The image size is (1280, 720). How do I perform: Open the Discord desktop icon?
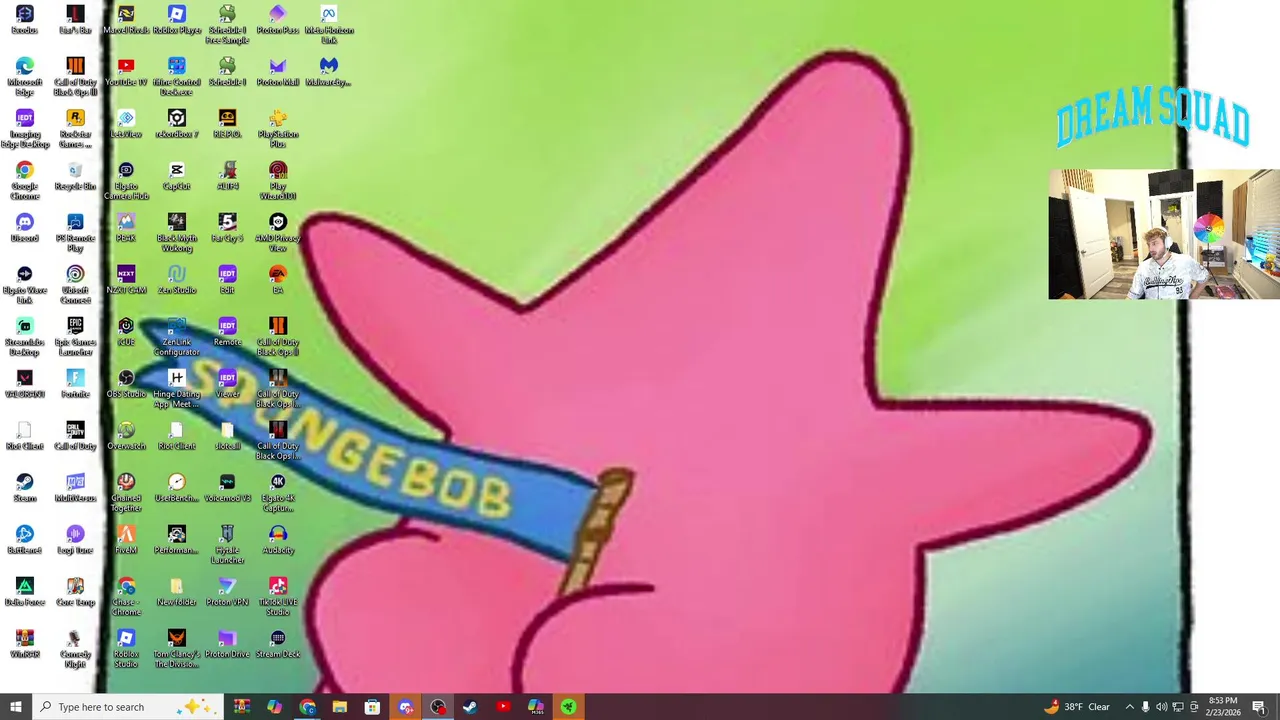[x=25, y=228]
